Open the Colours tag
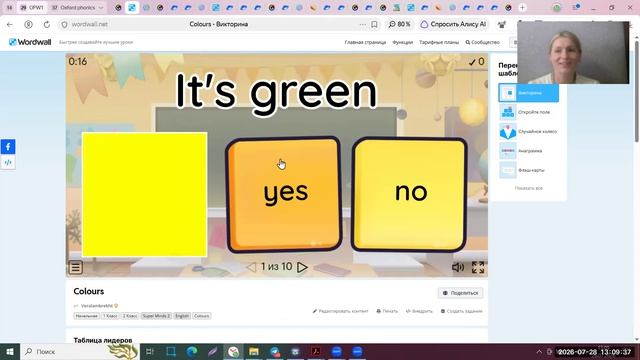 [202, 316]
